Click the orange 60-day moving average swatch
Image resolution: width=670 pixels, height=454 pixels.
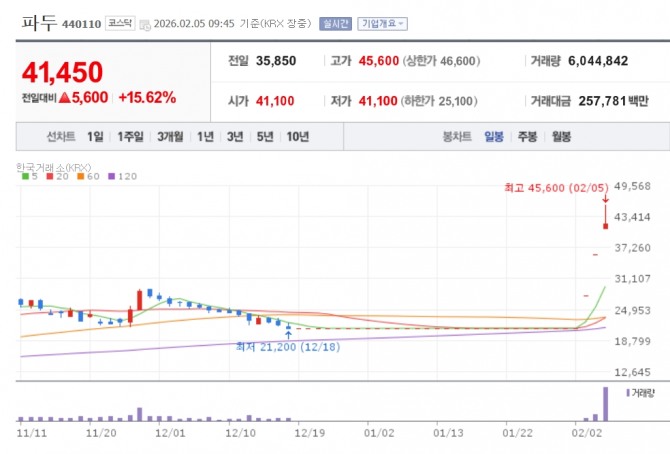coord(80,176)
